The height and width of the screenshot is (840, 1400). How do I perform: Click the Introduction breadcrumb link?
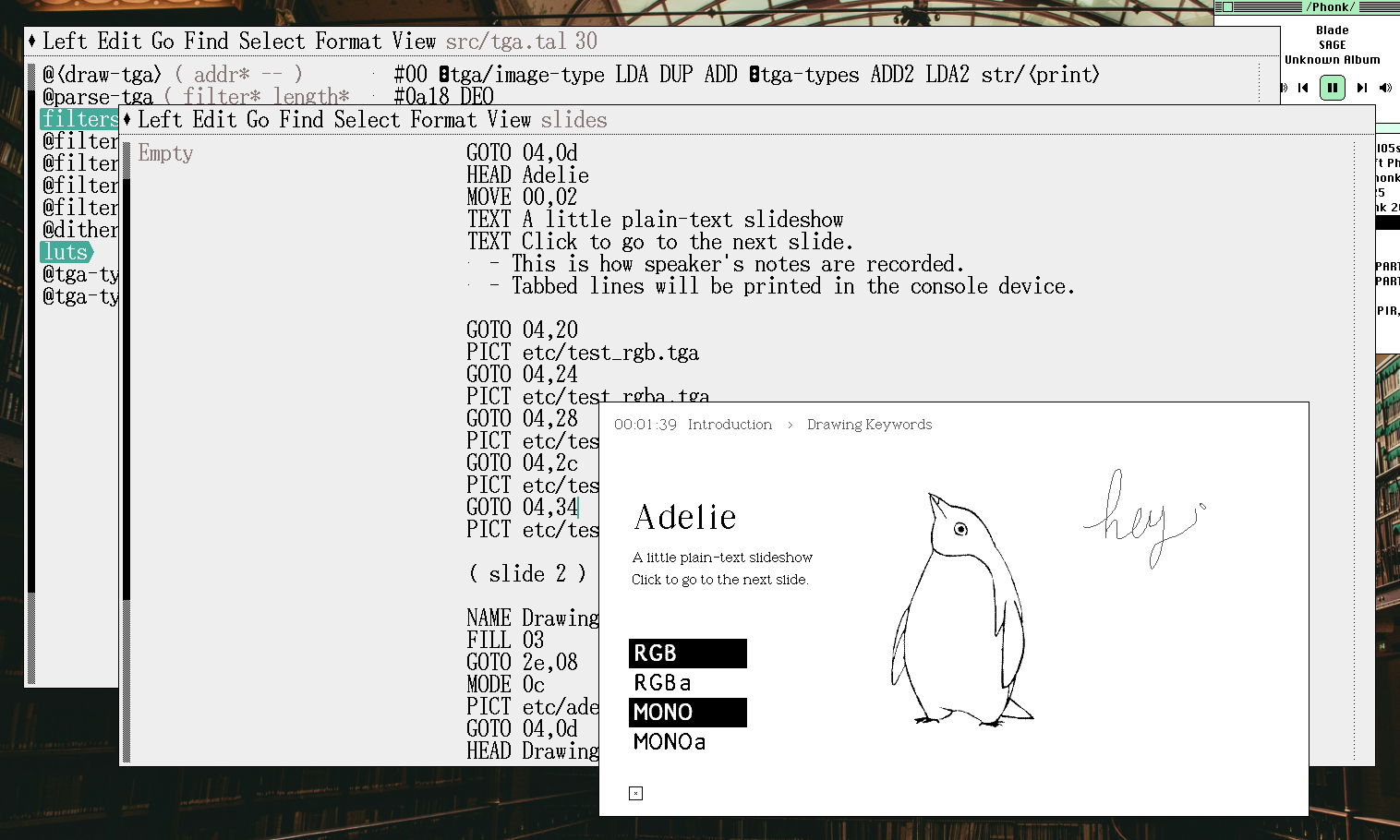click(730, 425)
